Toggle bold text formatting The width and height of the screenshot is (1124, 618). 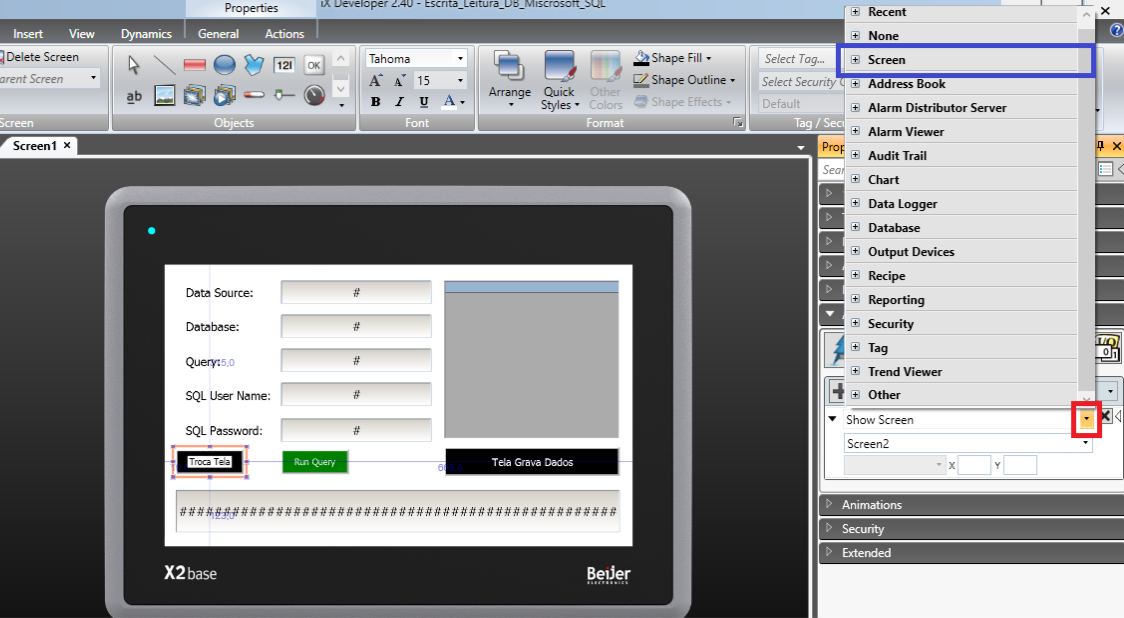375,102
